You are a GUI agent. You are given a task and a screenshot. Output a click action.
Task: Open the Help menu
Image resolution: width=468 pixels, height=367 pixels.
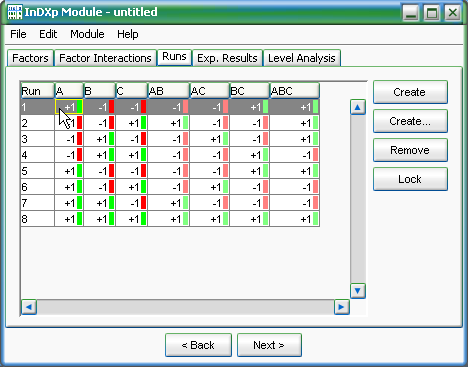pyautogui.click(x=128, y=34)
